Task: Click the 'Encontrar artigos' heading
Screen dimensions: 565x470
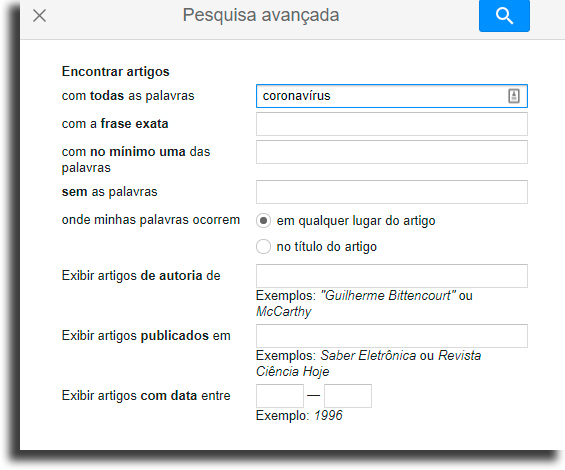Action: point(115,71)
